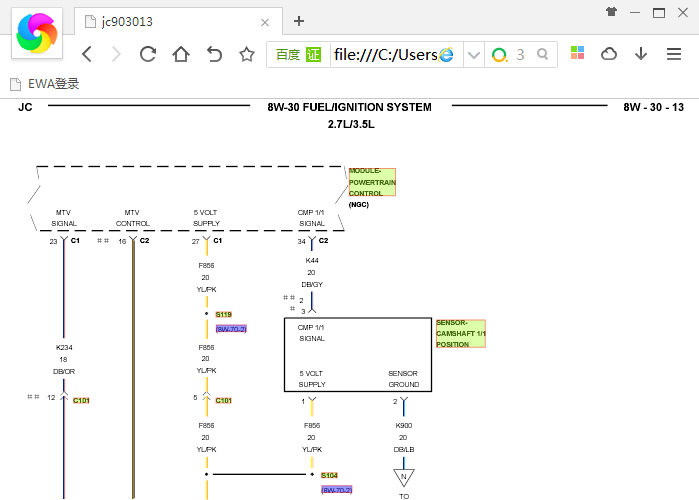Open the EWA登录 bookmark
This screenshot has width=699, height=500.
pos(45,84)
